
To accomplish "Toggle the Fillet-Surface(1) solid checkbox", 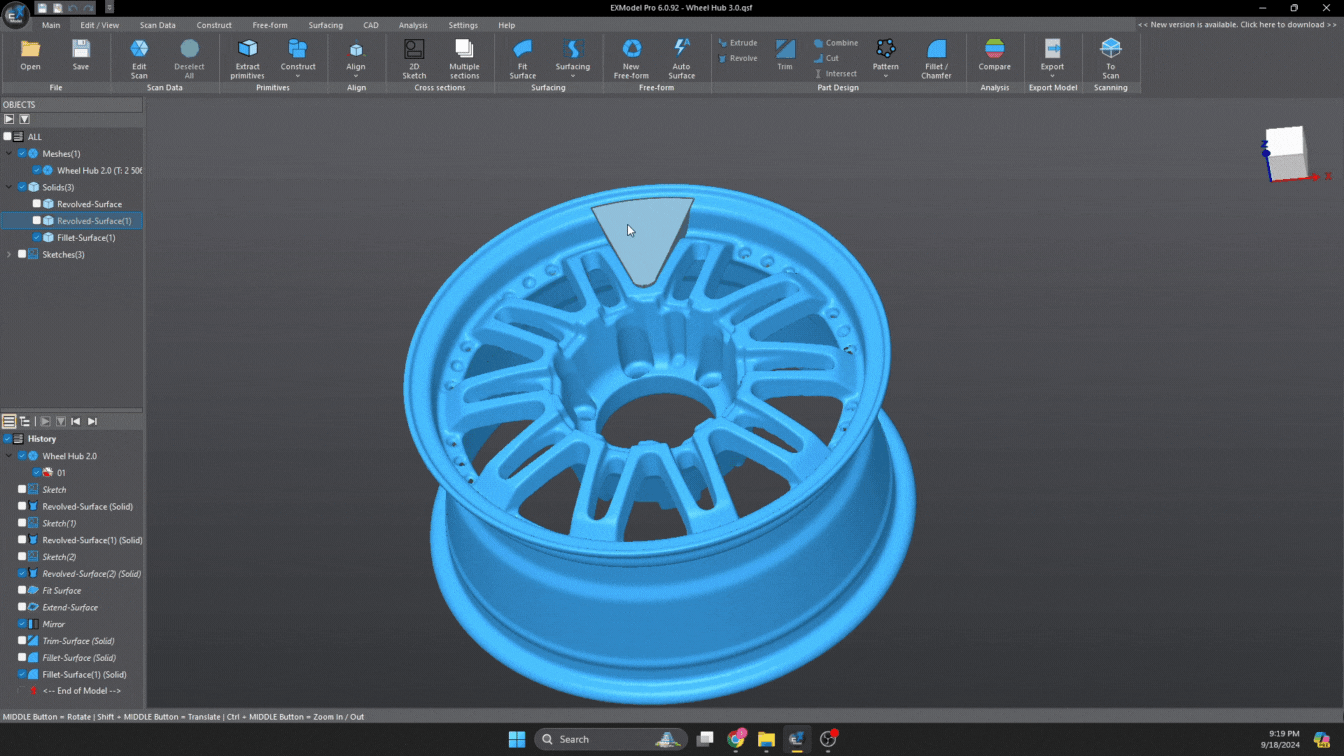I will pos(37,238).
